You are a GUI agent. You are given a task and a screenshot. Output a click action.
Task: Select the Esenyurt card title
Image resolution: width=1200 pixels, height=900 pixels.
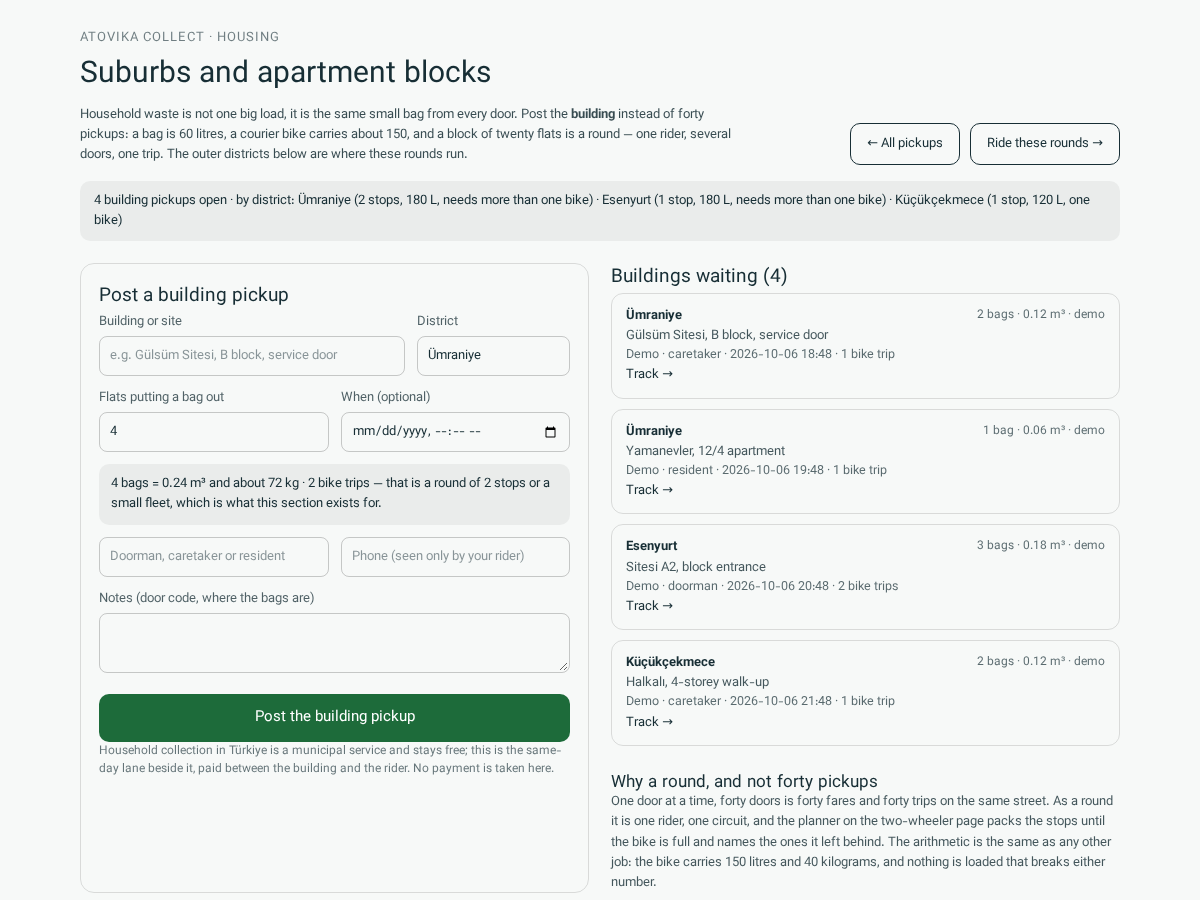pyautogui.click(x=652, y=546)
